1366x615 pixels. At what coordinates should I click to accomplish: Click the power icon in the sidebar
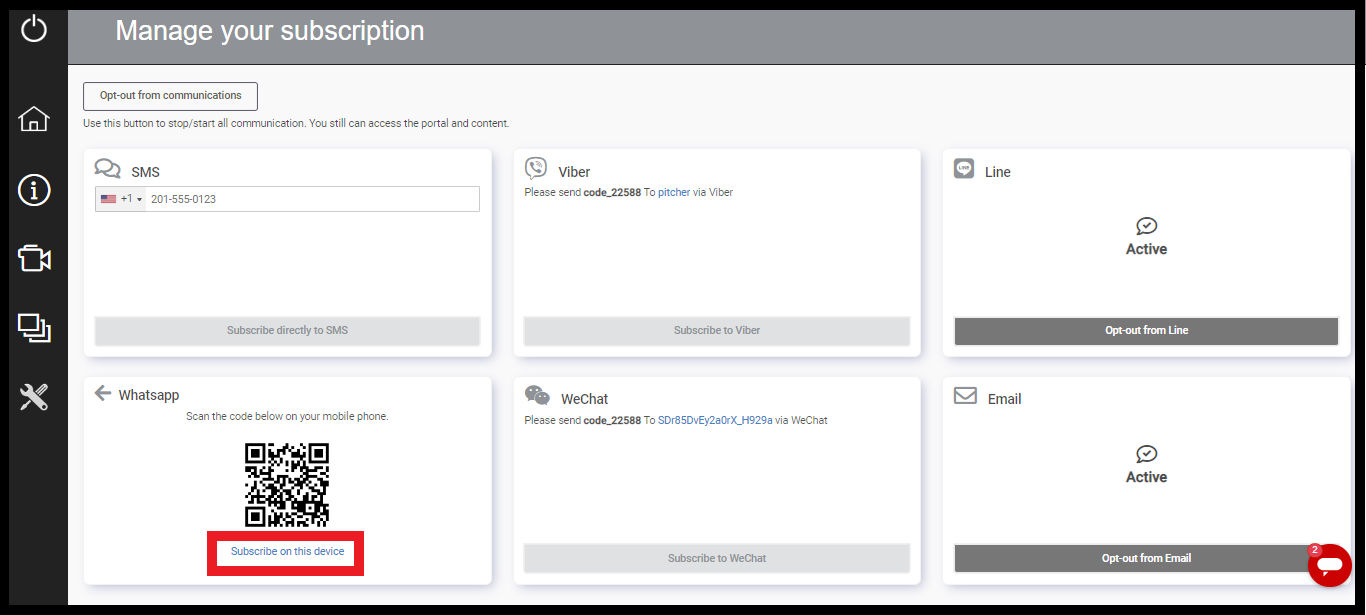34,28
